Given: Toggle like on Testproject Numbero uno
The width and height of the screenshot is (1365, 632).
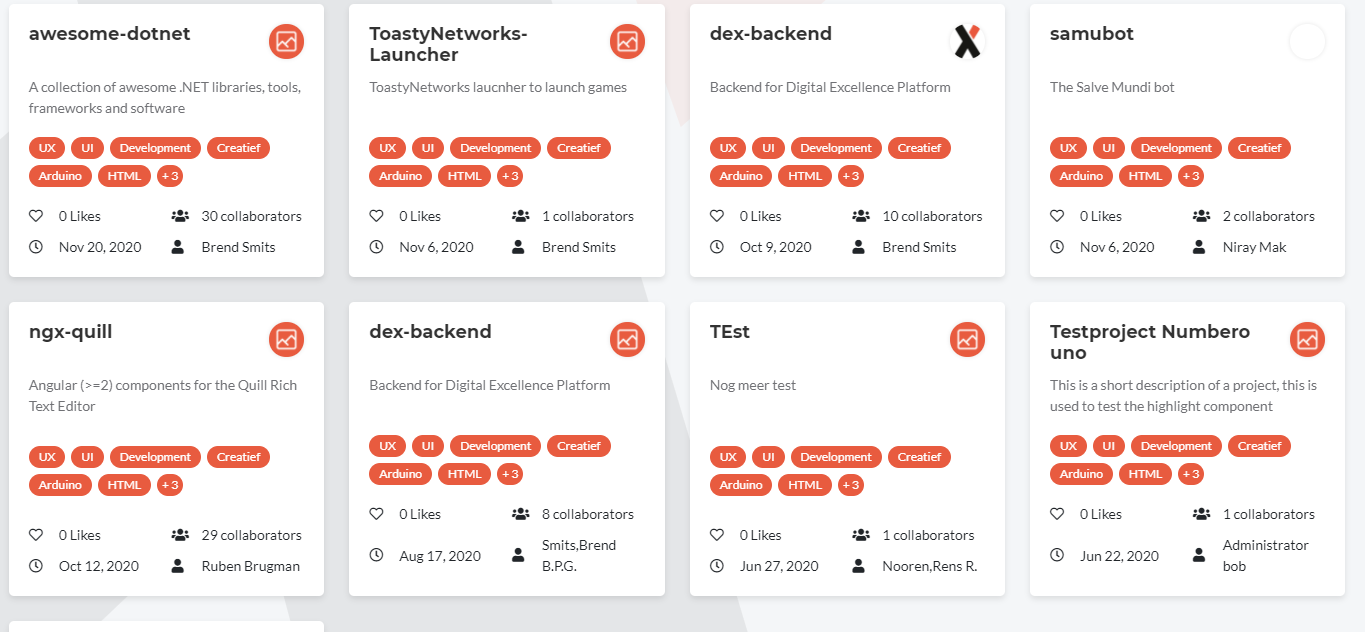Looking at the screenshot, I should point(1056,513).
